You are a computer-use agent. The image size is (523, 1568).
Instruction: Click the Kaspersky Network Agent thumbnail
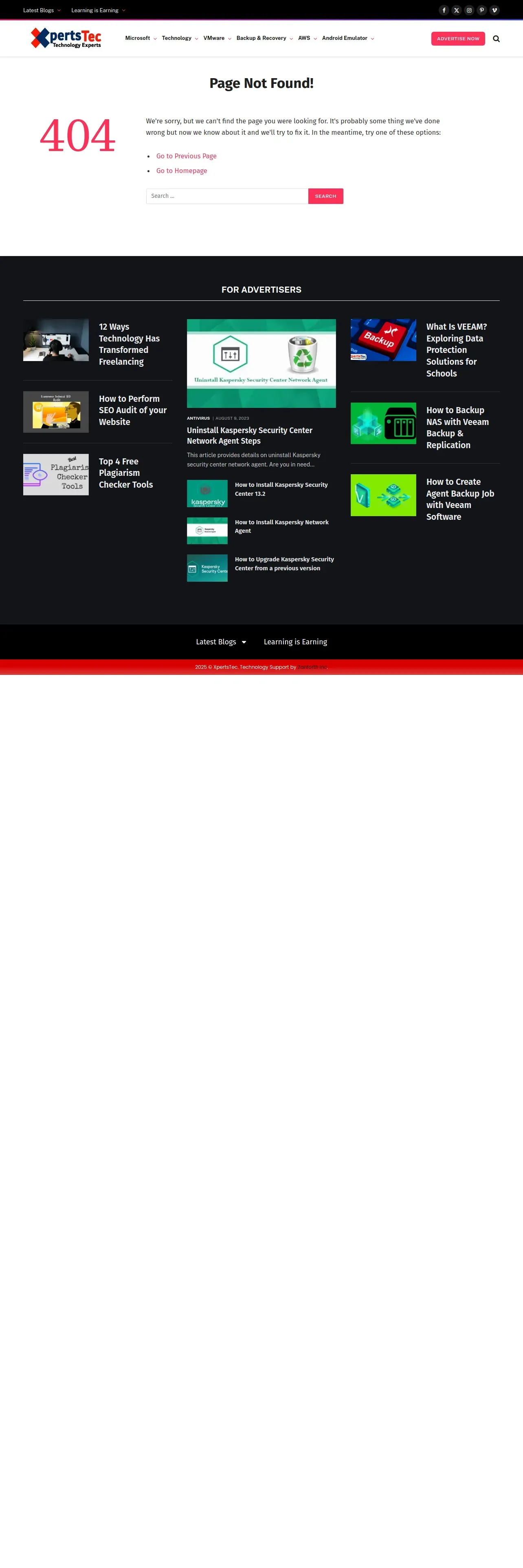click(x=207, y=531)
